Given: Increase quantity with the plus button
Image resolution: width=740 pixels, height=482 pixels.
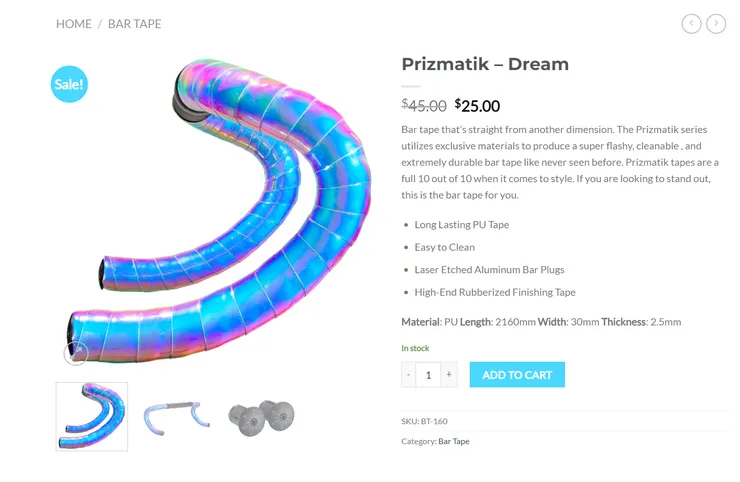Looking at the screenshot, I should pos(449,375).
